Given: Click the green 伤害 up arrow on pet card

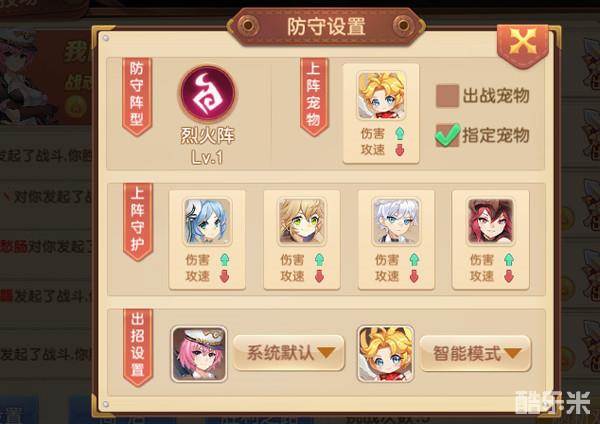Looking at the screenshot, I should pyautogui.click(x=399, y=134).
